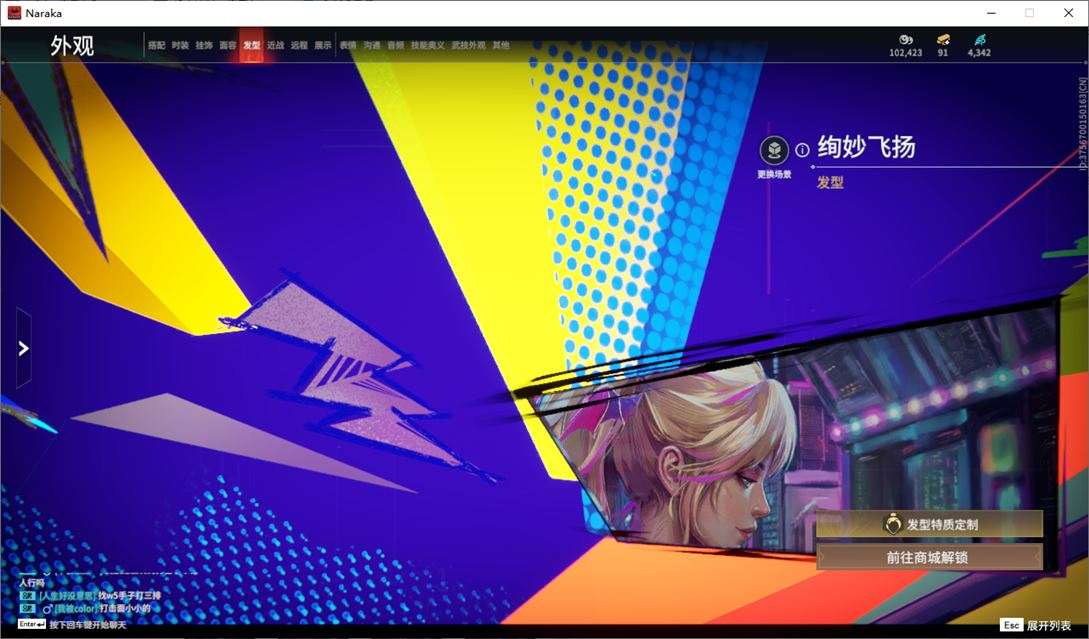Switch to the 技能奥义 tab

point(428,45)
